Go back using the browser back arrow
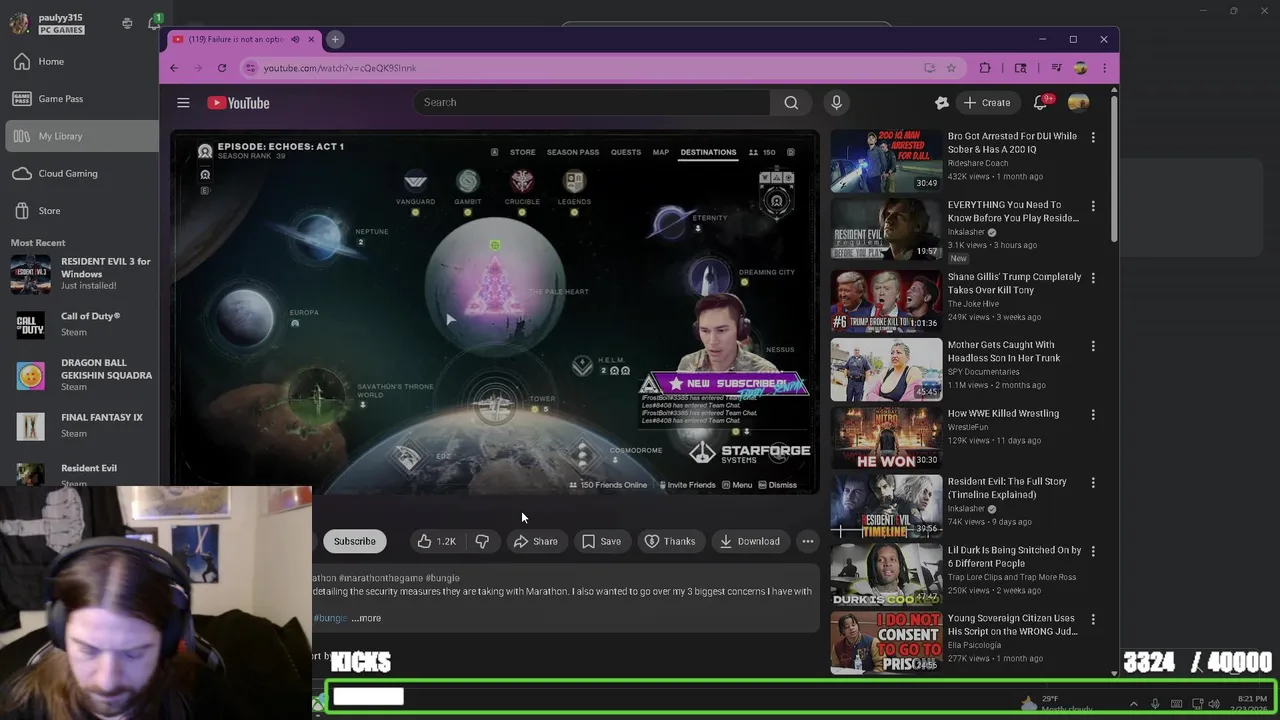The image size is (1280, 720). point(174,68)
